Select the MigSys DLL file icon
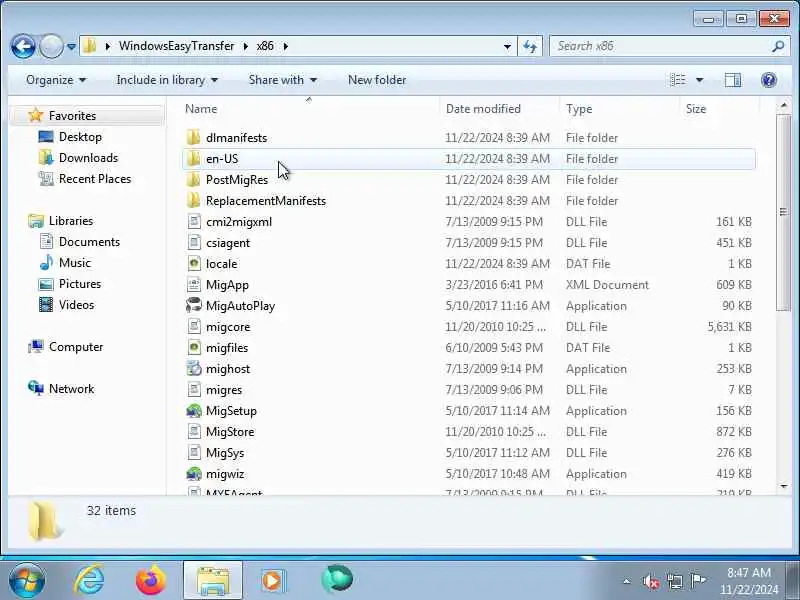The width and height of the screenshot is (800, 600). tap(193, 452)
